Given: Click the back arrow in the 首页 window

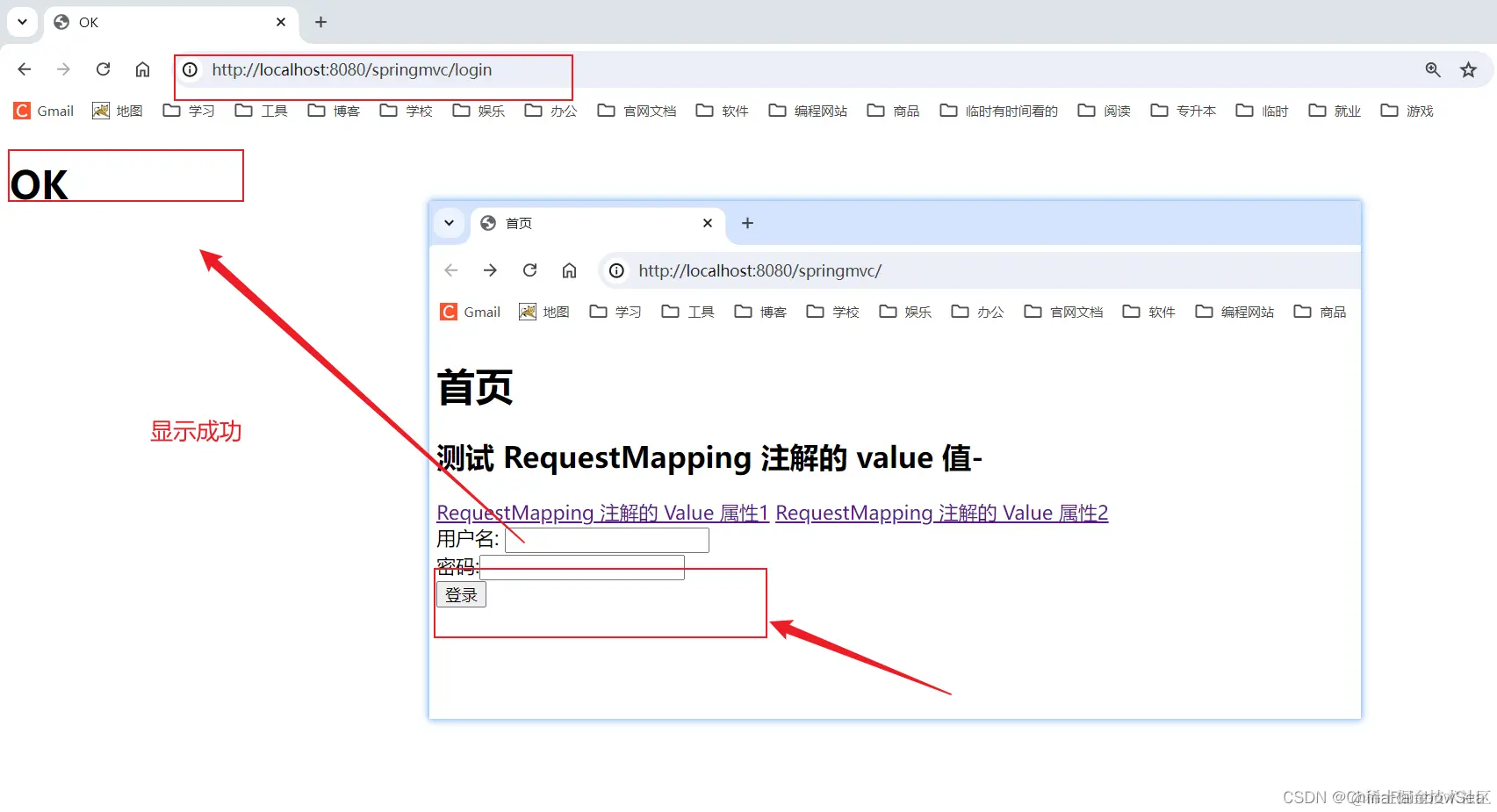Looking at the screenshot, I should (451, 270).
